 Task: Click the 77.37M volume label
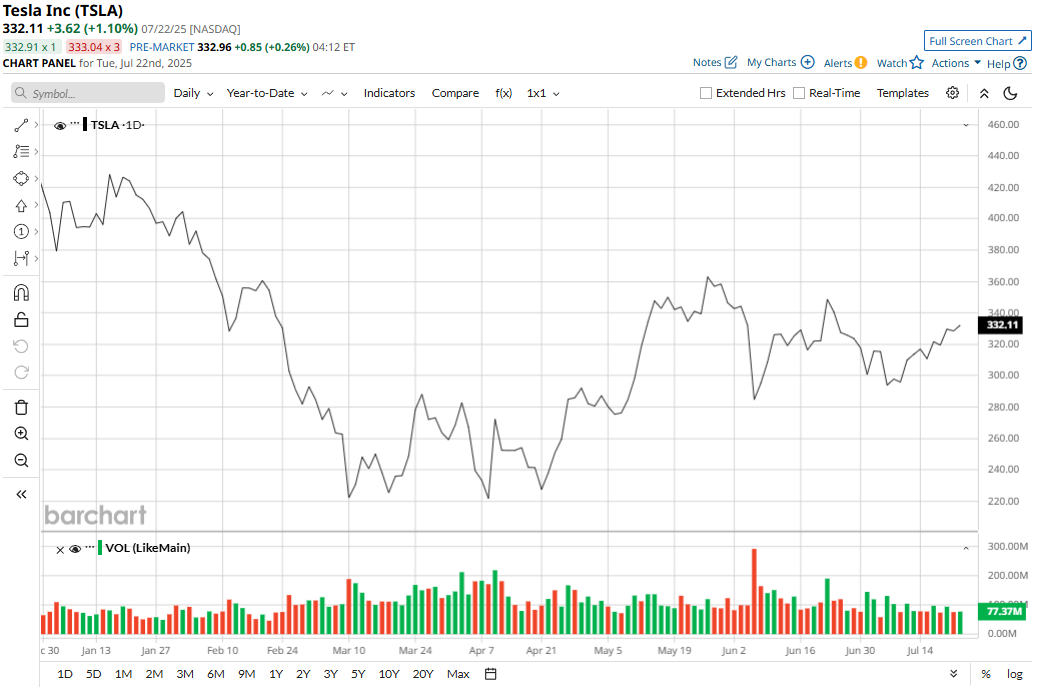[x=1002, y=612]
